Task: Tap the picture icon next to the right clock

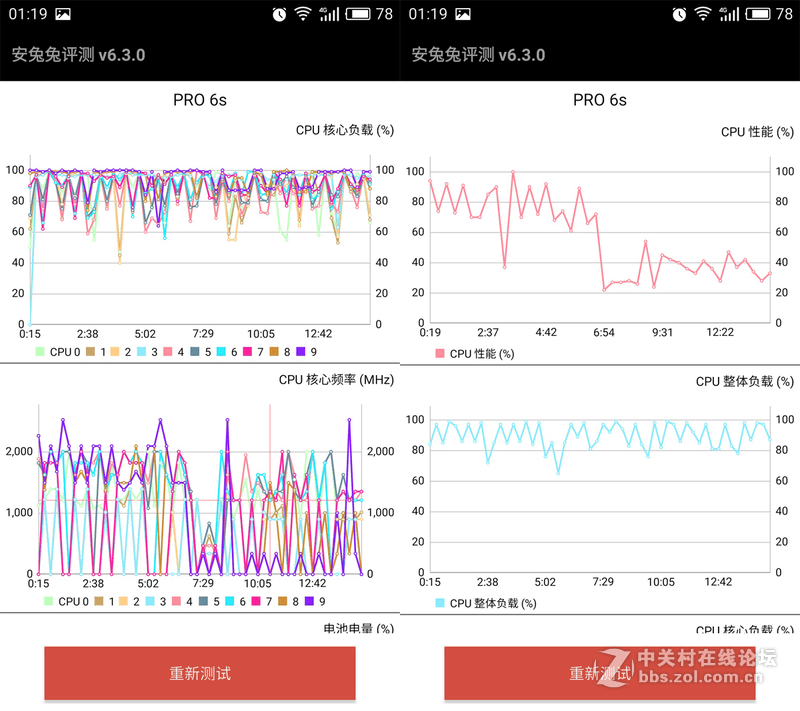Action: pyautogui.click(x=462, y=14)
